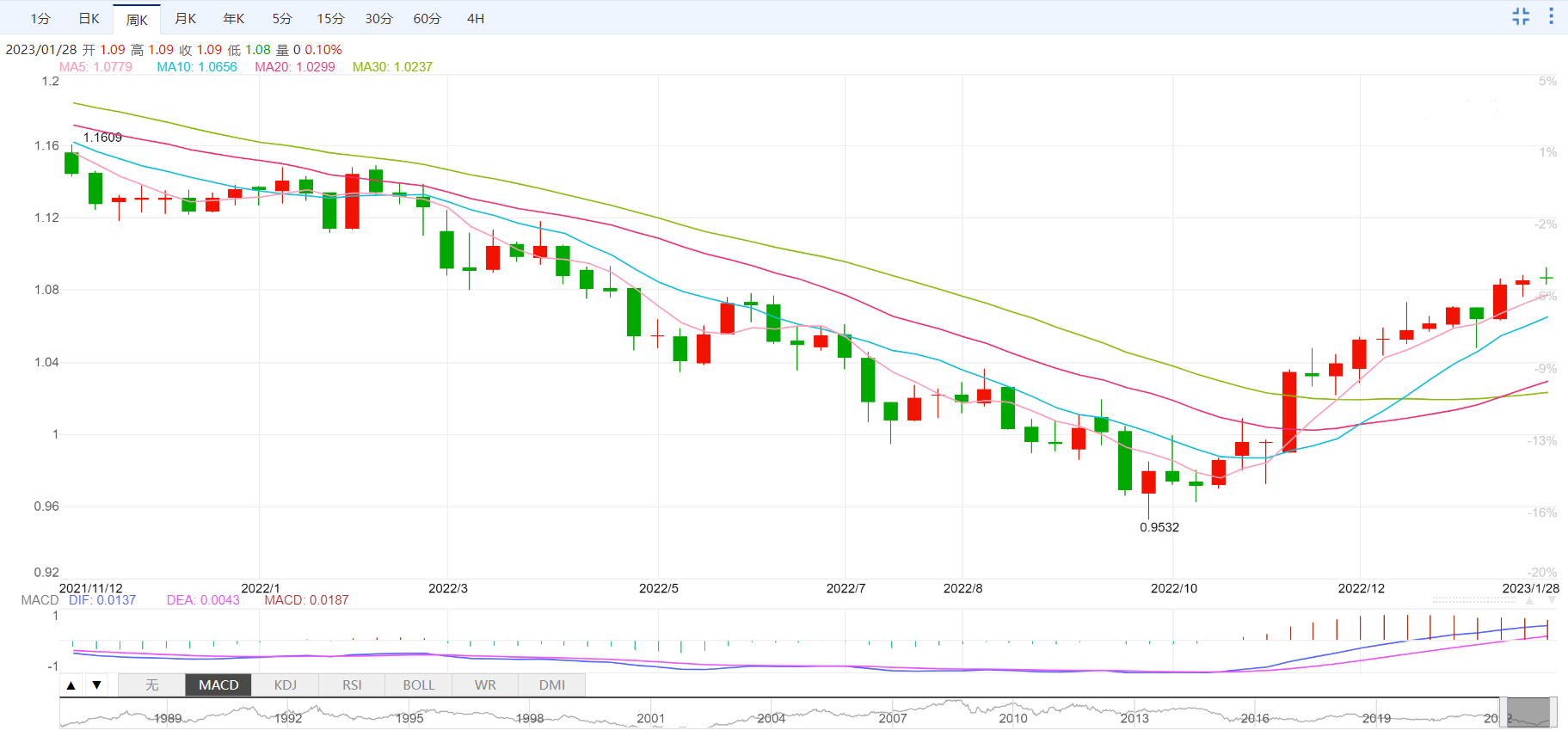Click the 2022/10 date axis label
Screen dimensions: 1568x755
pos(1174,588)
